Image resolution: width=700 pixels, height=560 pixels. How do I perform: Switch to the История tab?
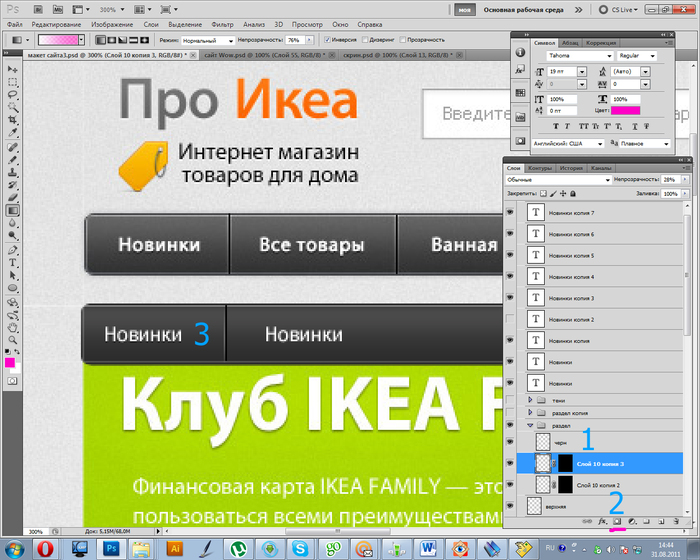(571, 168)
